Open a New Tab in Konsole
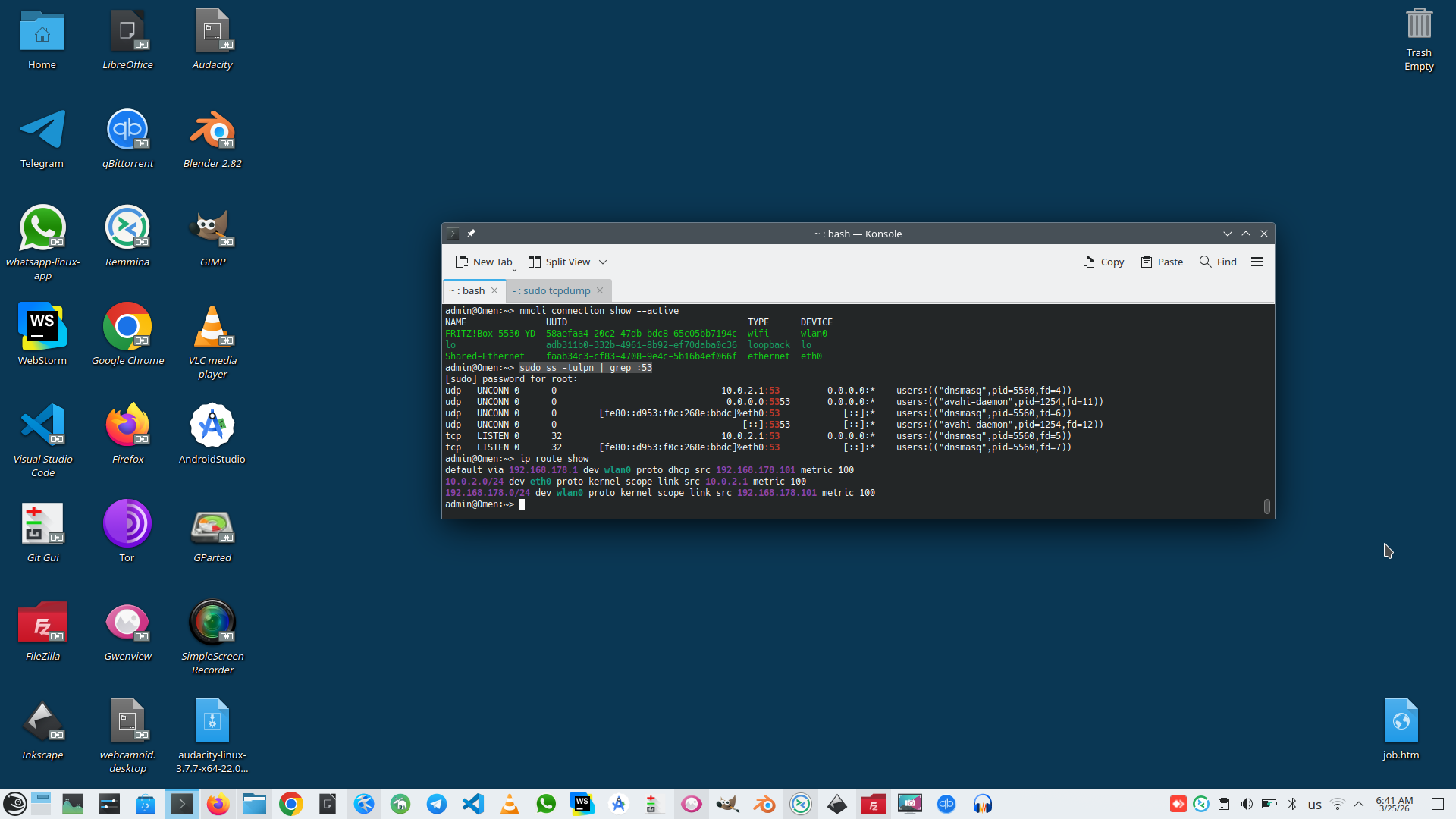The height and width of the screenshot is (819, 1456). 484,262
